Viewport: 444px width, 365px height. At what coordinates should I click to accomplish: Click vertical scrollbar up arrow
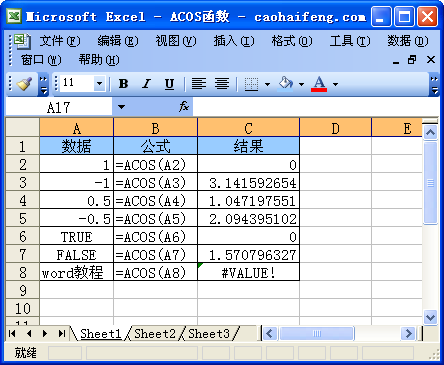click(430, 132)
